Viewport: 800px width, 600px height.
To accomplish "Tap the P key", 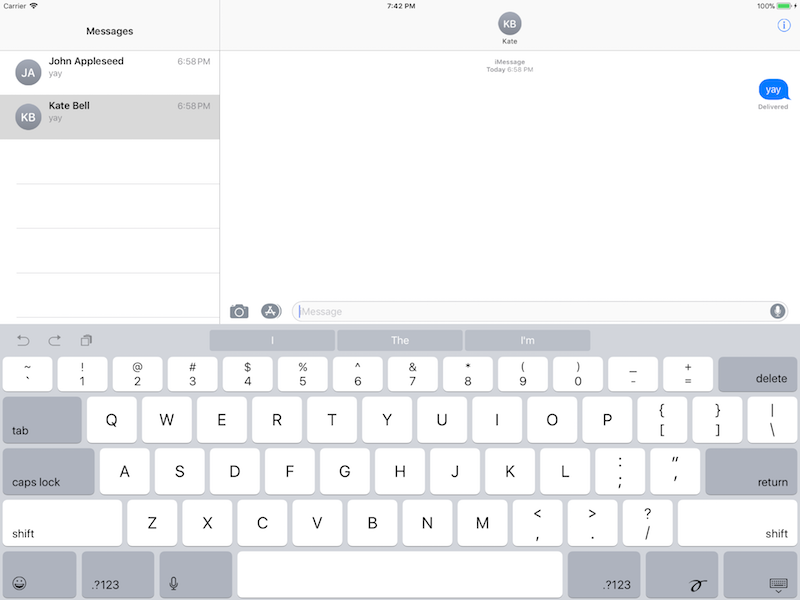I will coord(607,420).
